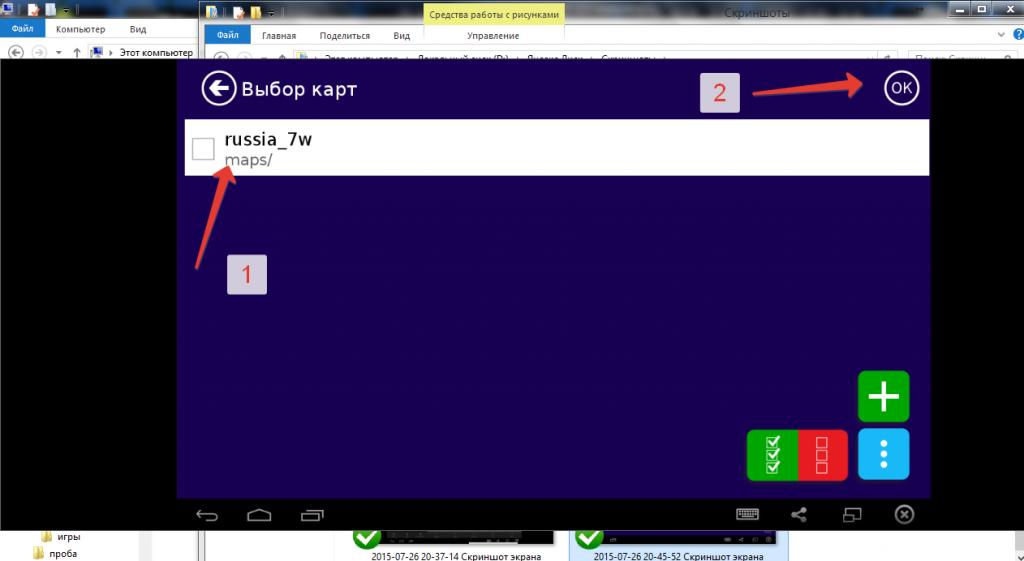The height and width of the screenshot is (561, 1024).
Task: Expand the ribbon chevron in the Скриншоты window
Action: 1001,35
